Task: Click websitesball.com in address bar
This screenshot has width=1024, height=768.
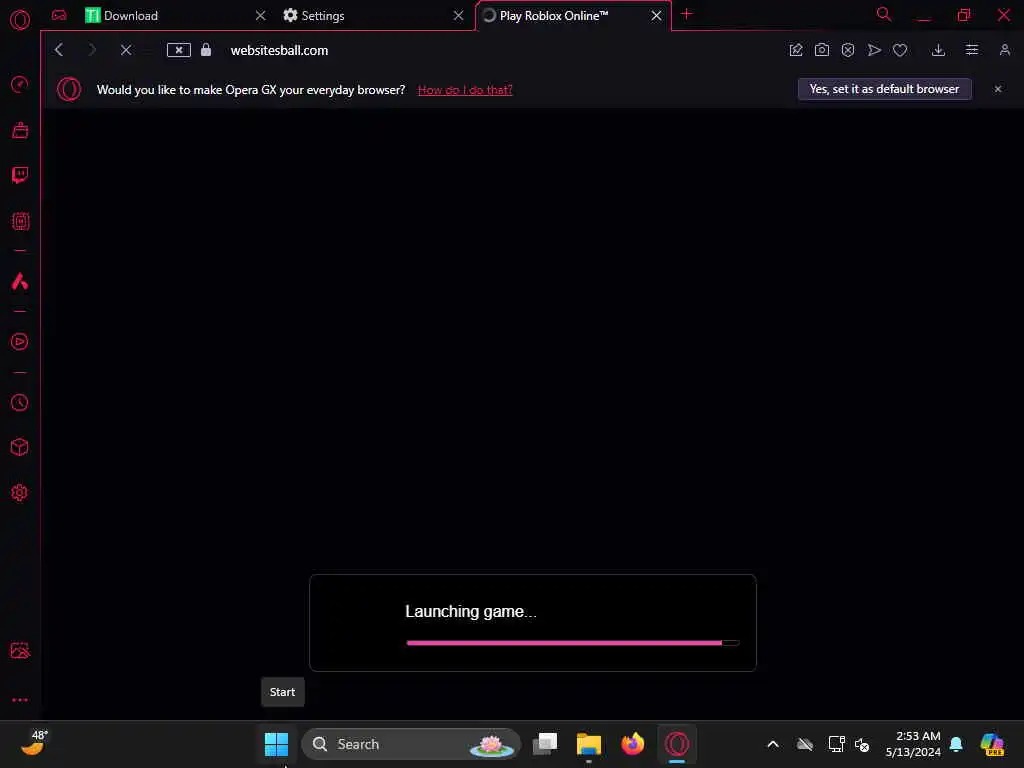Action: pyautogui.click(x=279, y=50)
